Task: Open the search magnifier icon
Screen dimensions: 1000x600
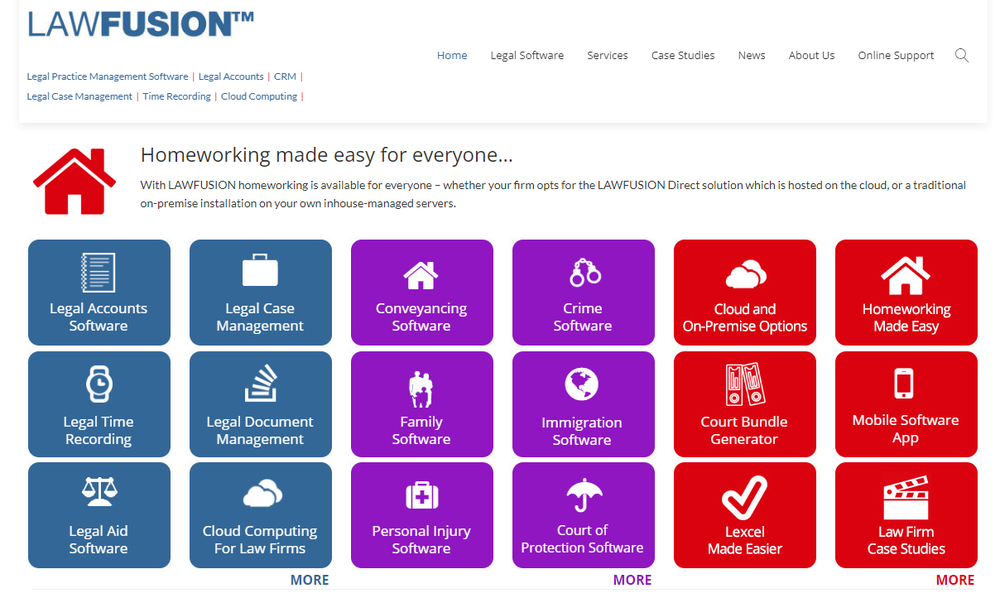Action: (962, 55)
